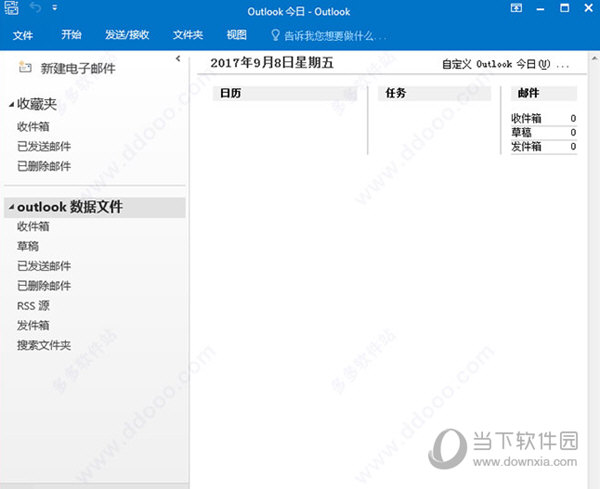The height and width of the screenshot is (489, 600).
Task: Open 已删除邮件 under outlook 数据文件
Action: (44, 286)
